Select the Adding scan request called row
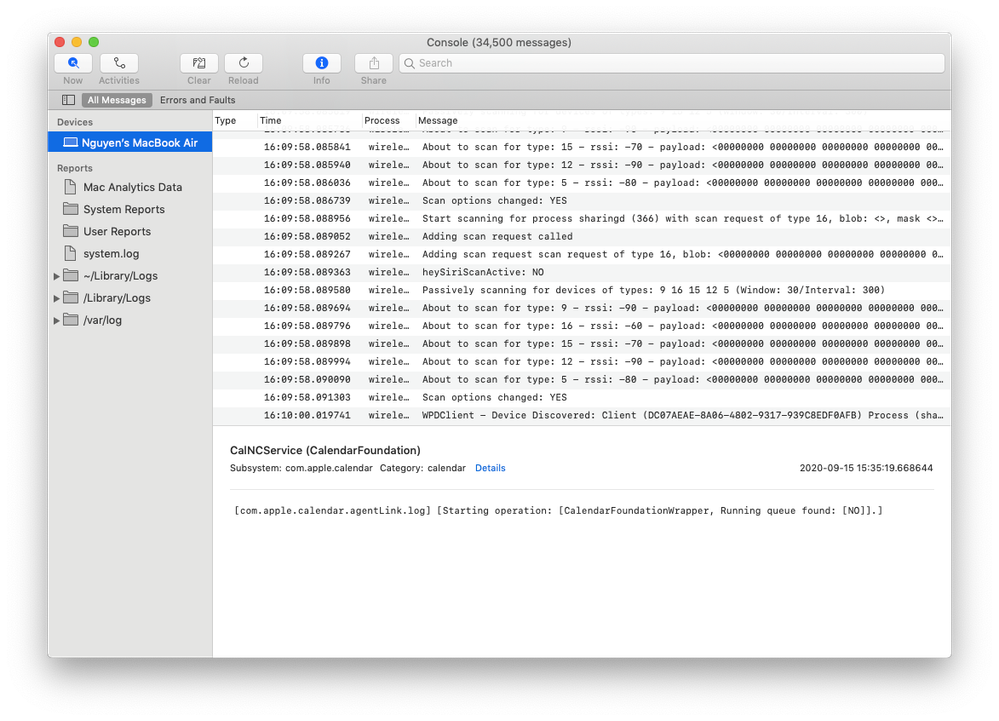The height and width of the screenshot is (721, 999). tap(582, 236)
